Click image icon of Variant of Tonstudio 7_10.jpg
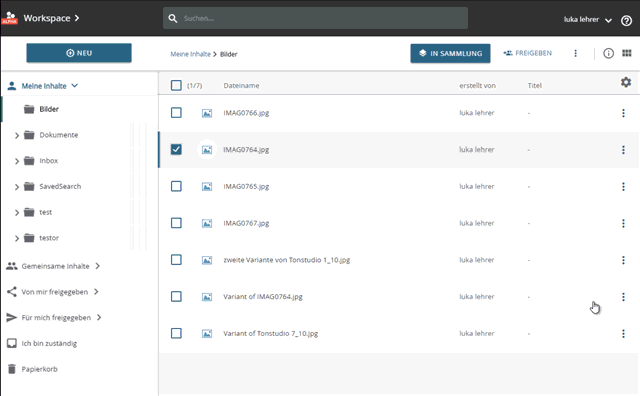Screen dimensions: 640x396 point(207,334)
